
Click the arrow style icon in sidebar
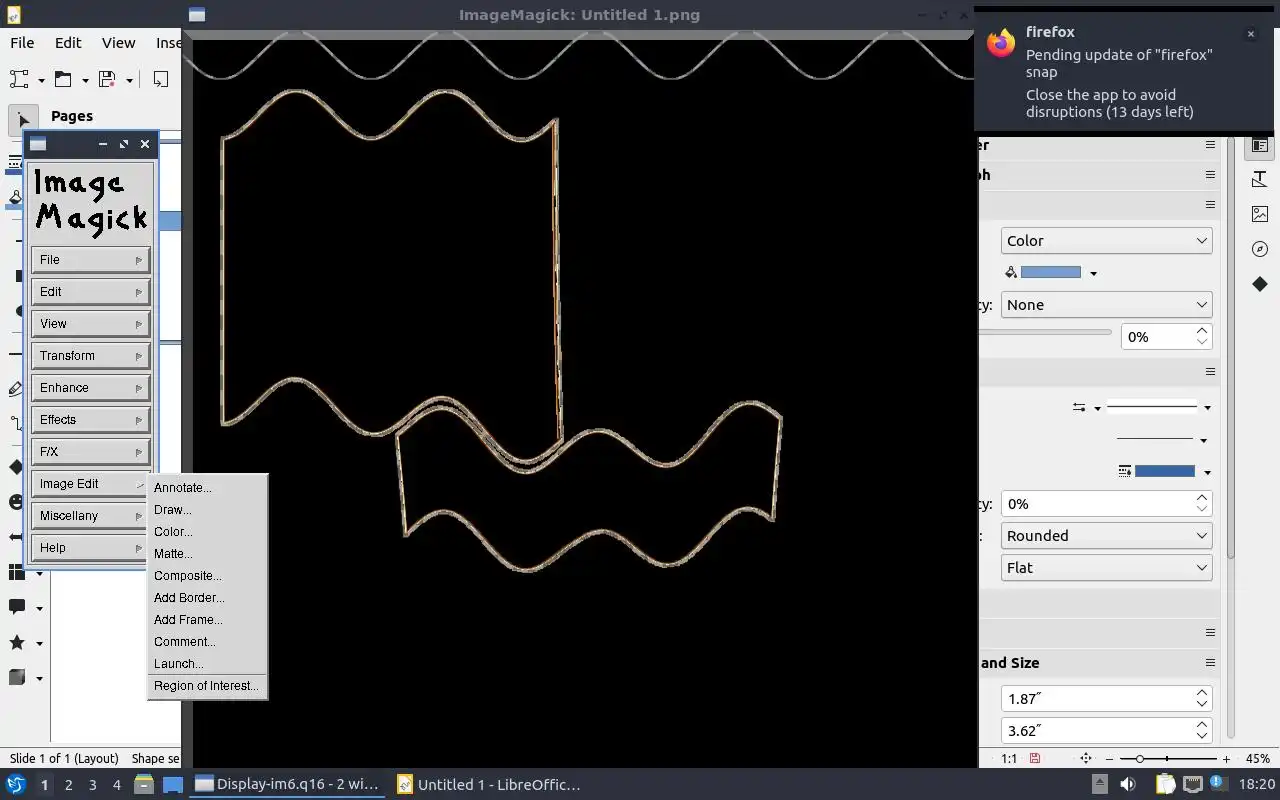(1079, 407)
